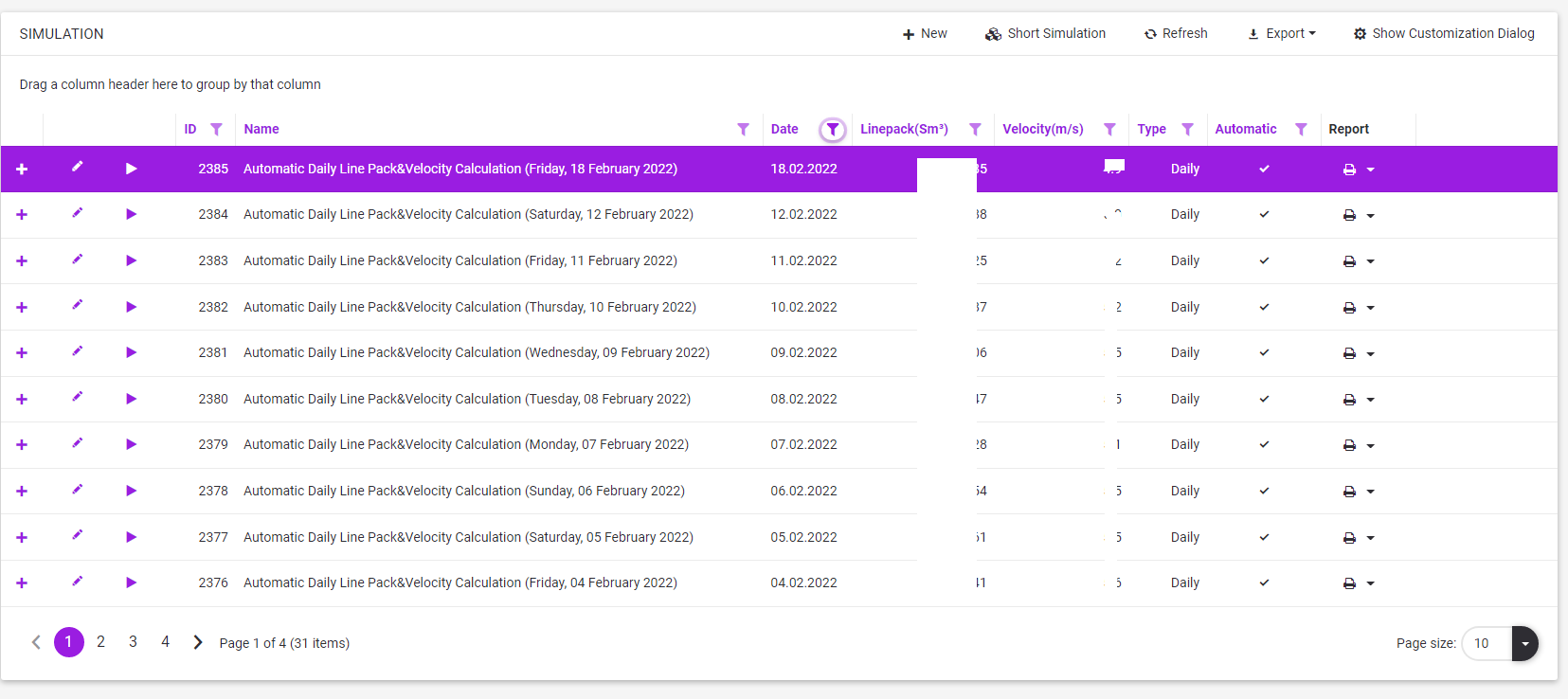Viewport: 1568px width, 699px height.
Task: Open the Date column filter icon
Action: pos(832,130)
